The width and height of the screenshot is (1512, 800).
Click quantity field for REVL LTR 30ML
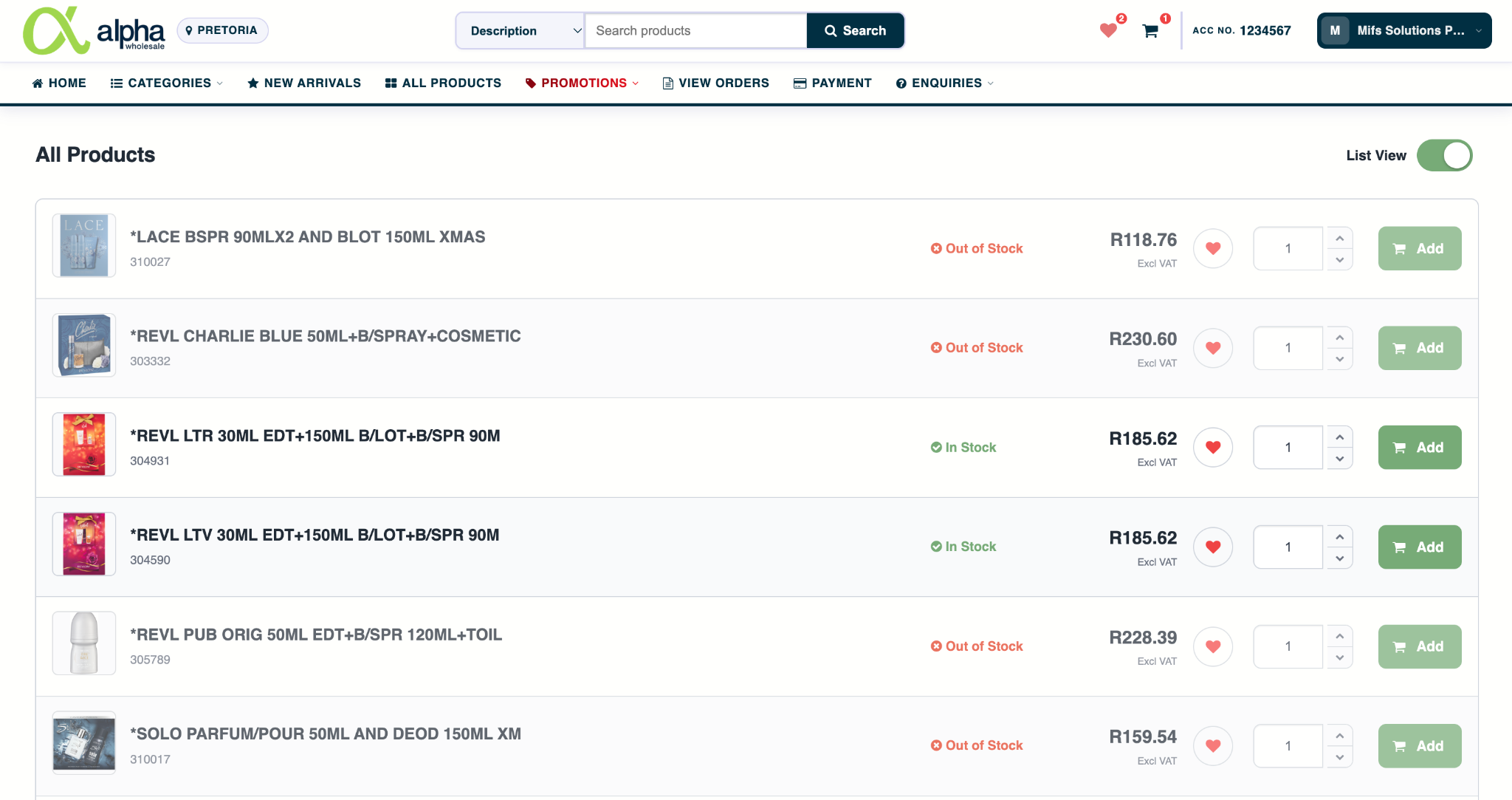click(1288, 447)
